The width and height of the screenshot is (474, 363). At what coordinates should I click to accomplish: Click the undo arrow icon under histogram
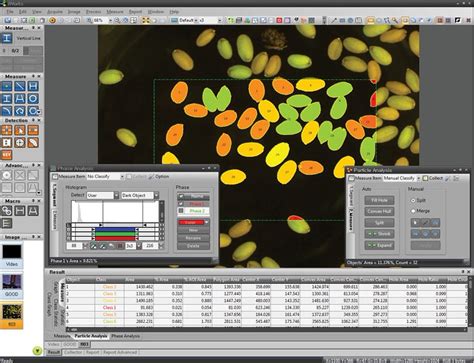pos(111,246)
